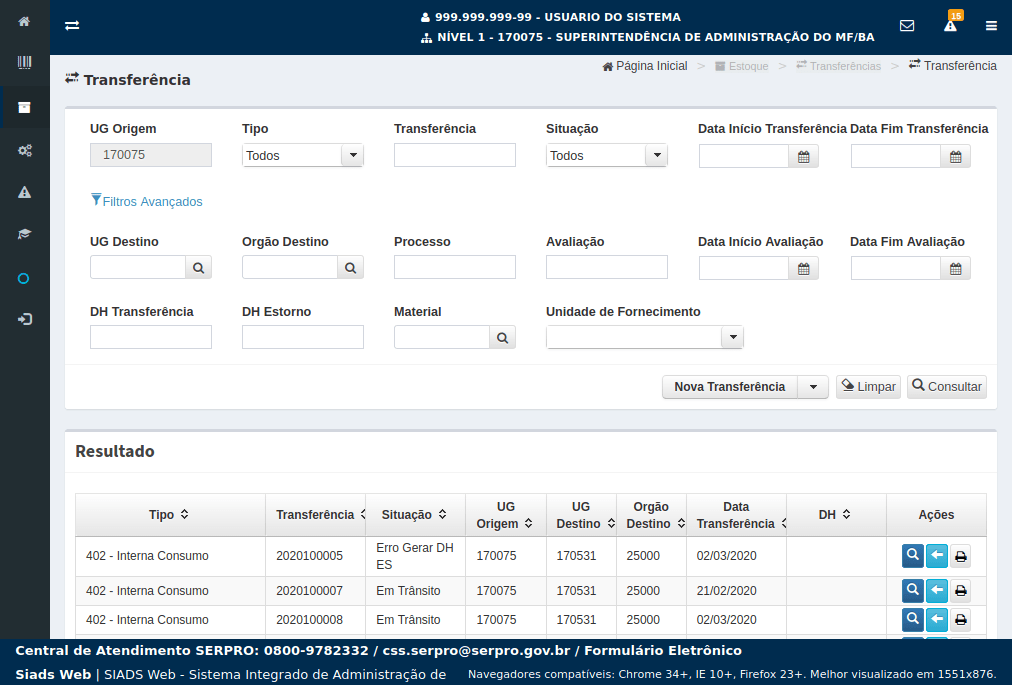The image size is (1012, 685).
Task: Click the Transferência breadcrumb item
Action: (x=953, y=66)
